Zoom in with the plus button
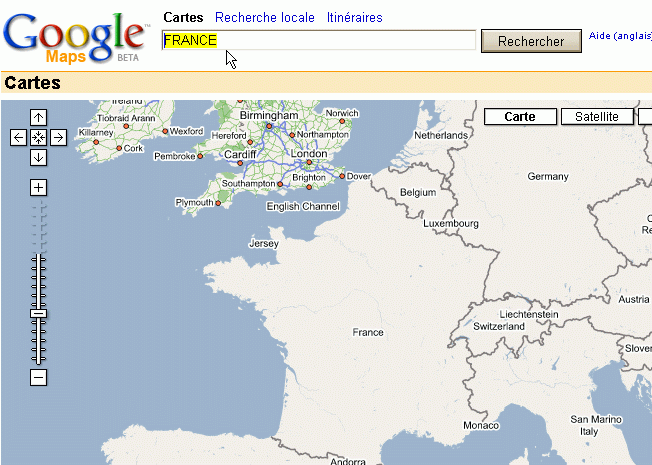Viewport: 652px width, 465px height. (x=38, y=188)
